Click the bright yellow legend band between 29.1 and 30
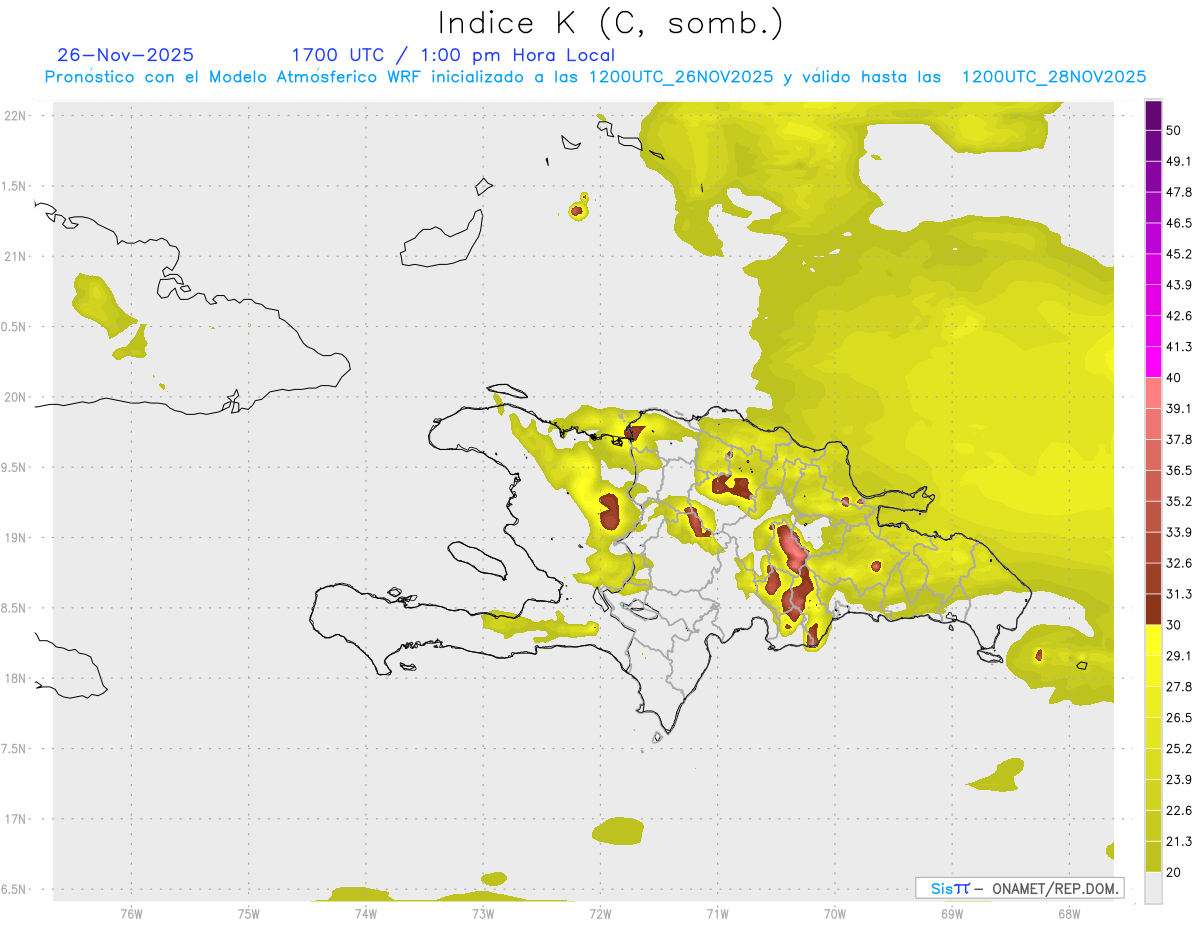This screenshot has height=927, width=1200. tap(1153, 640)
